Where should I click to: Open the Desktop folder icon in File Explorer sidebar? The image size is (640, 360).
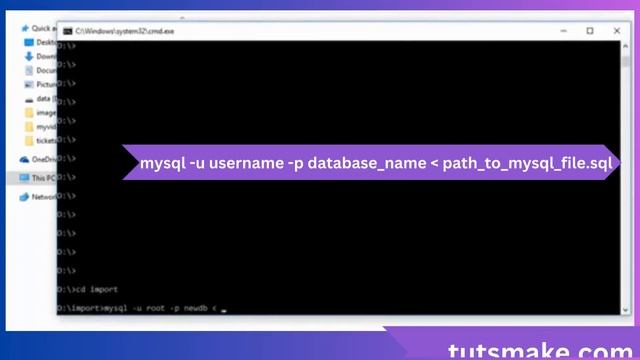click(x=29, y=42)
